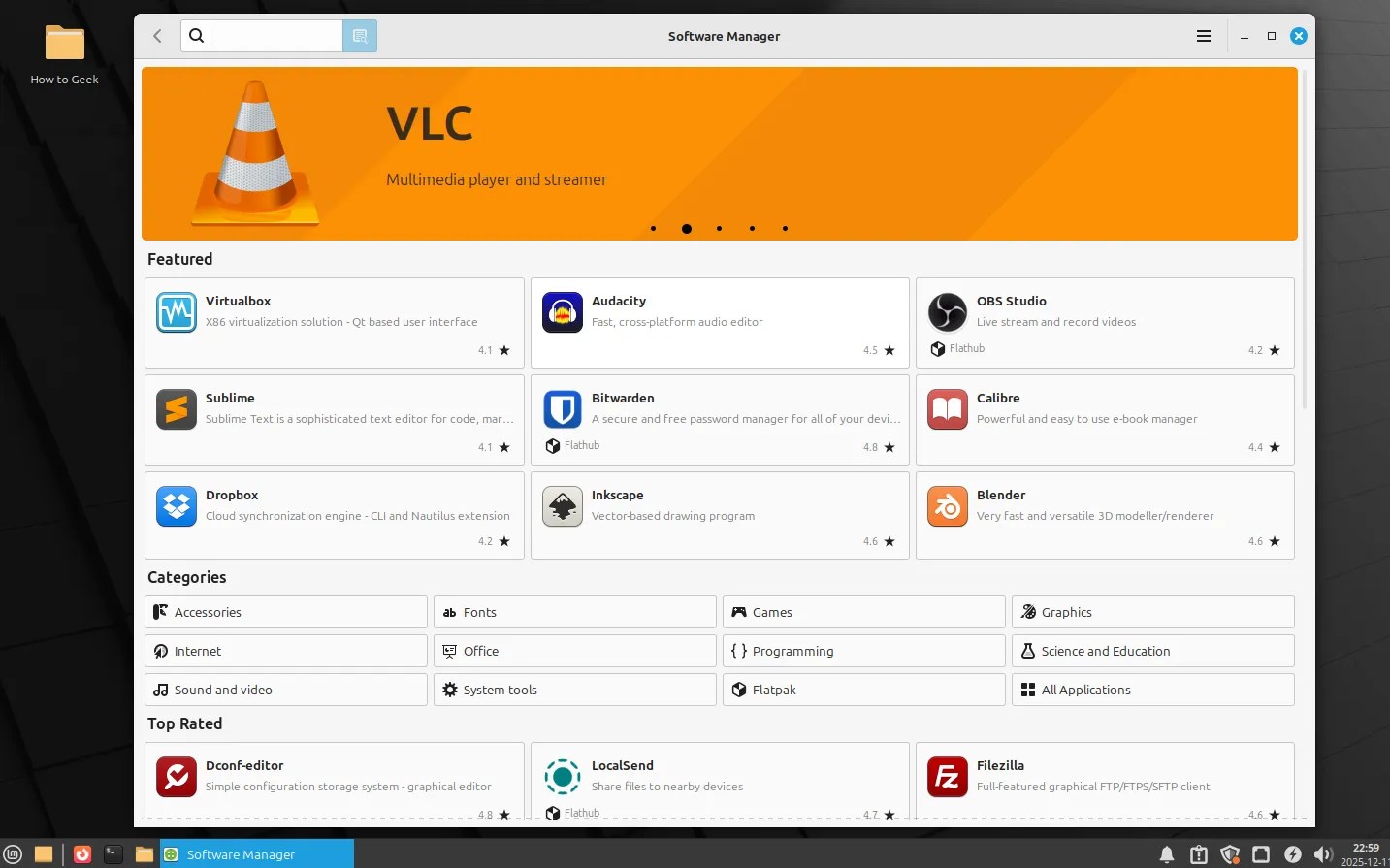Open the System tools category

pyautogui.click(x=575, y=690)
